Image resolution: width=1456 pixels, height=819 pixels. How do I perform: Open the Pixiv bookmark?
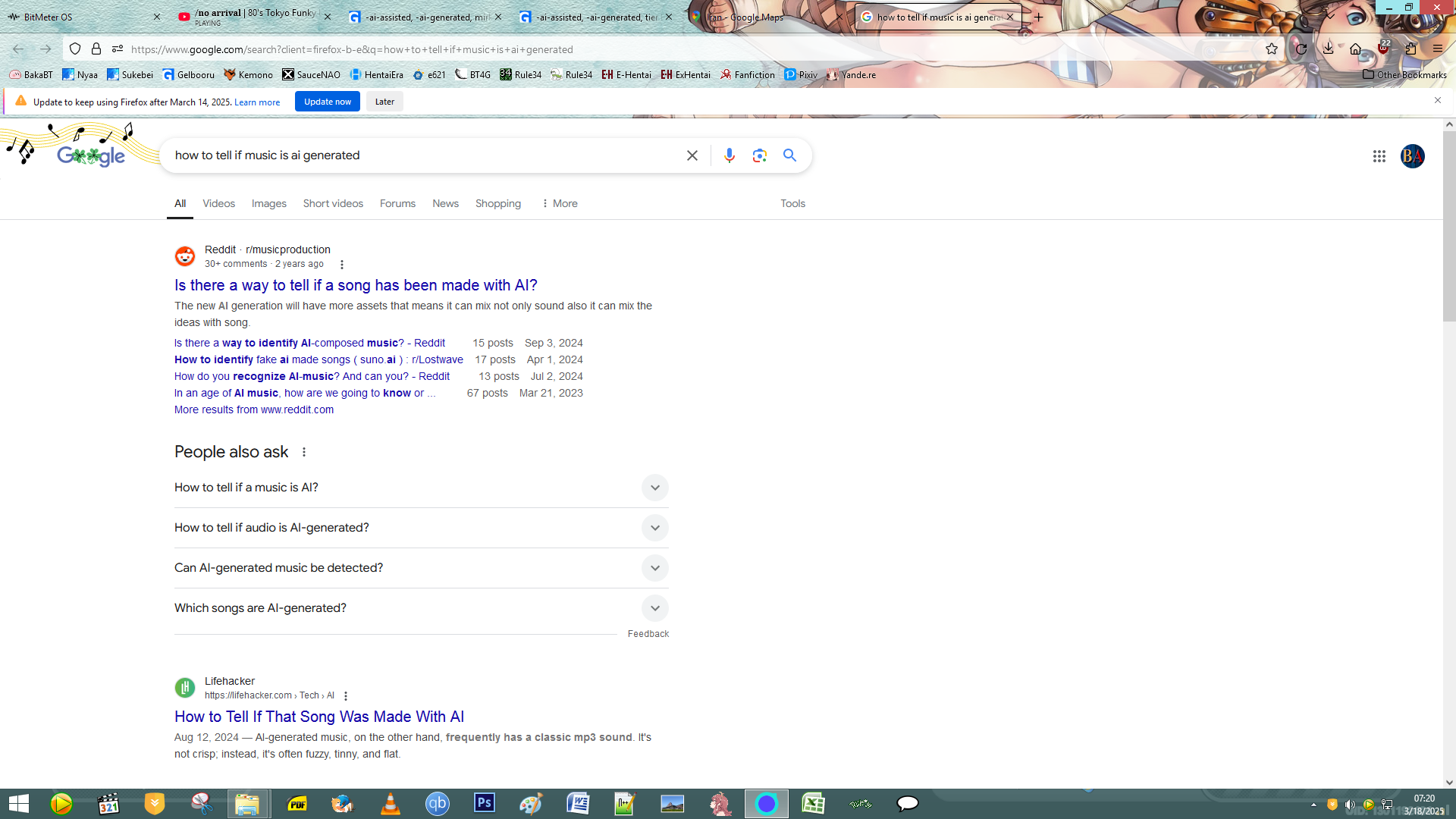click(801, 74)
